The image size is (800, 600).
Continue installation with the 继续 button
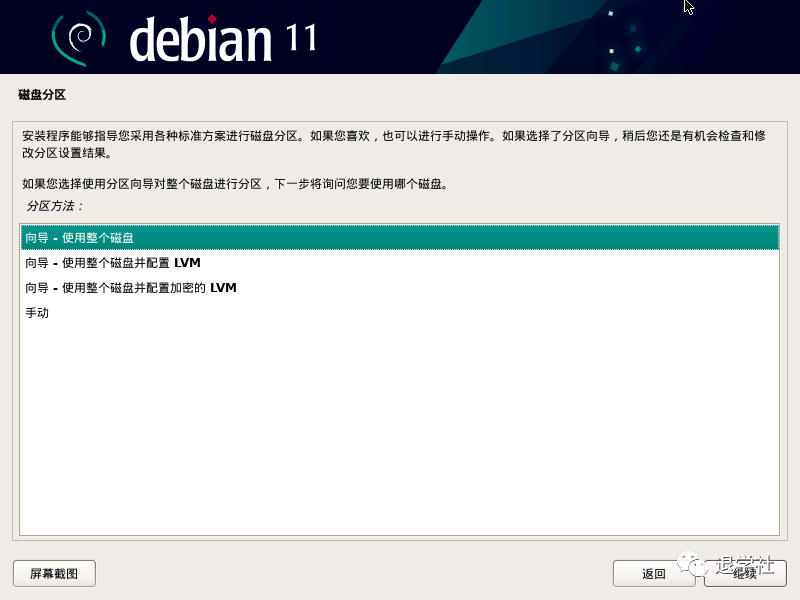point(745,573)
